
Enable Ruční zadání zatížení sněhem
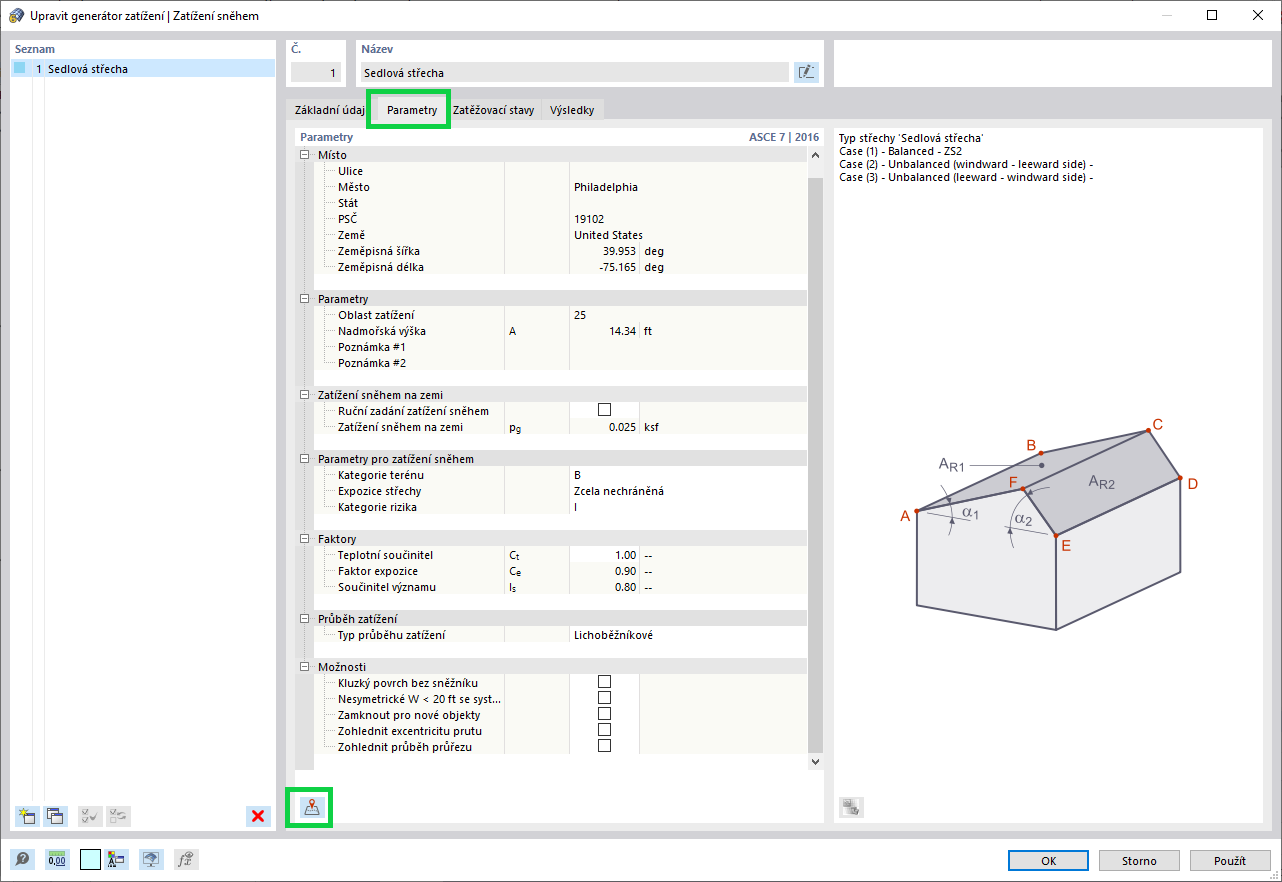click(604, 408)
